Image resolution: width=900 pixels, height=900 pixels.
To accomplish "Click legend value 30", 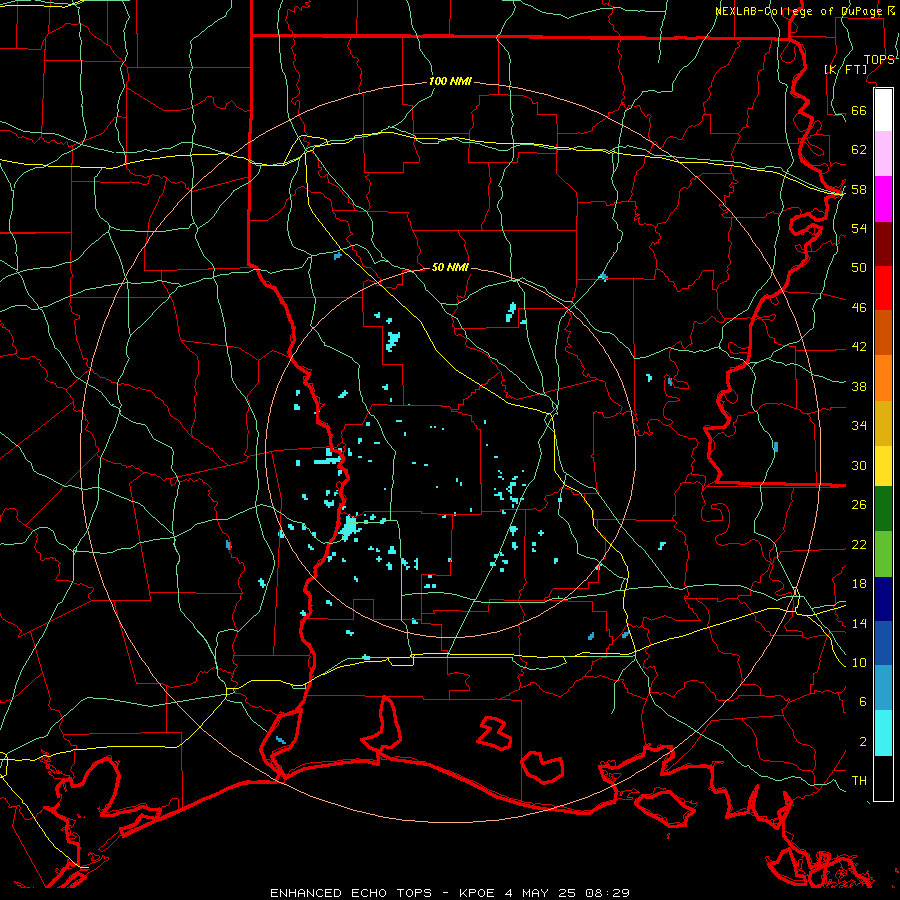I will (859, 465).
